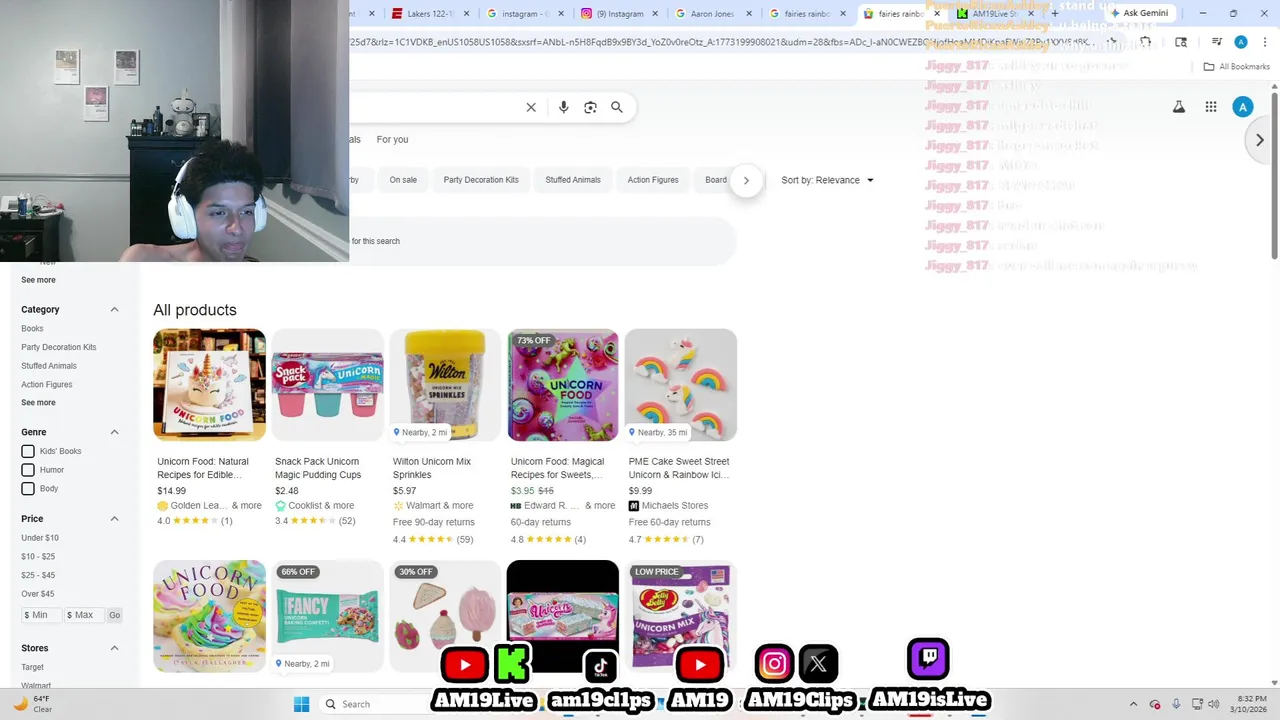Filter by Books category link
Screen dimensions: 1280x720
coord(32,329)
